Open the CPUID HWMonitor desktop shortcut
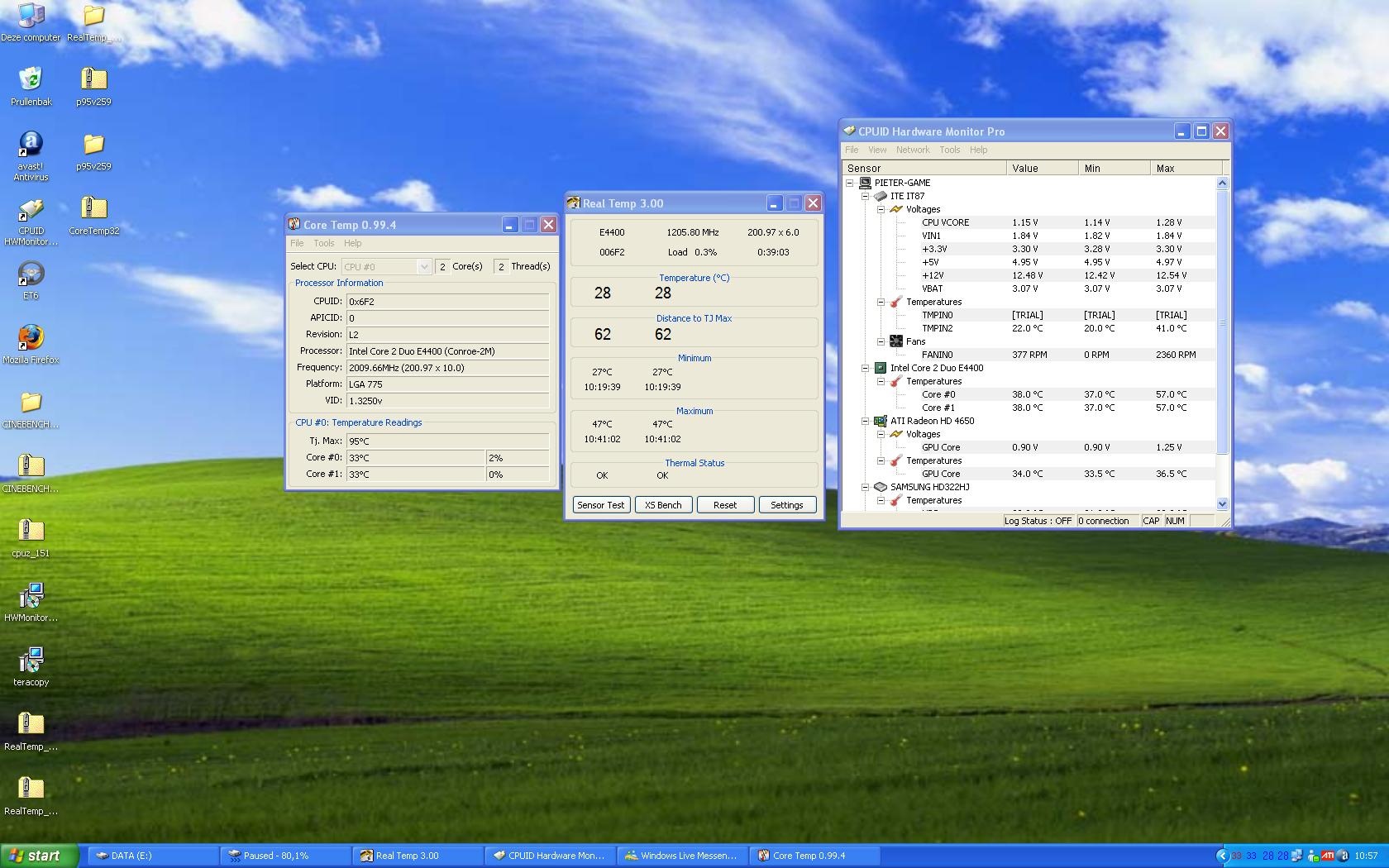This screenshot has height=868, width=1389. pos(31,210)
